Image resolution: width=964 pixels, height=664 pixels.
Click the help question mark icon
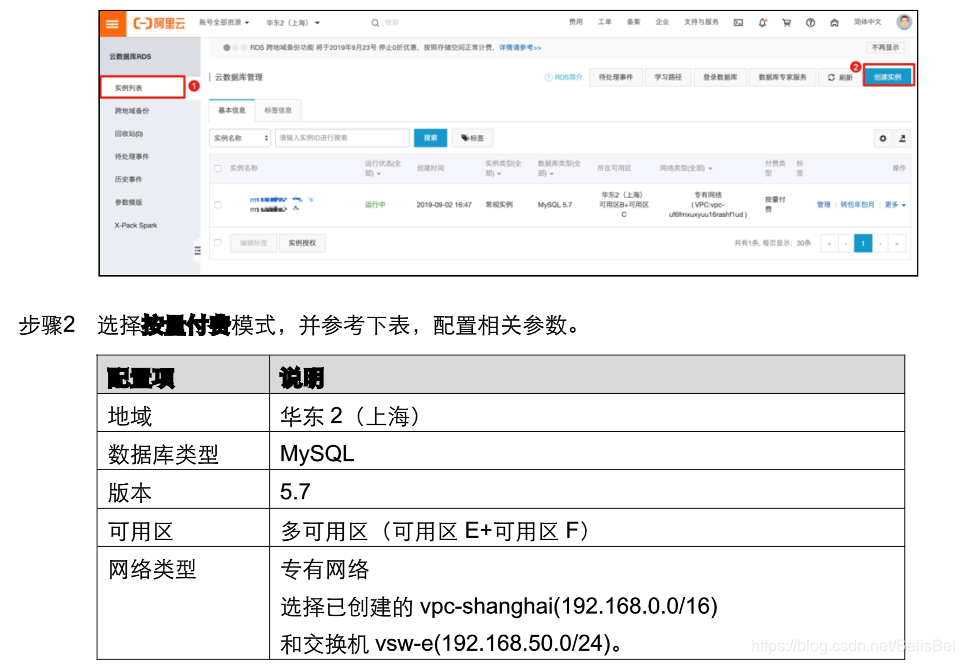point(810,23)
